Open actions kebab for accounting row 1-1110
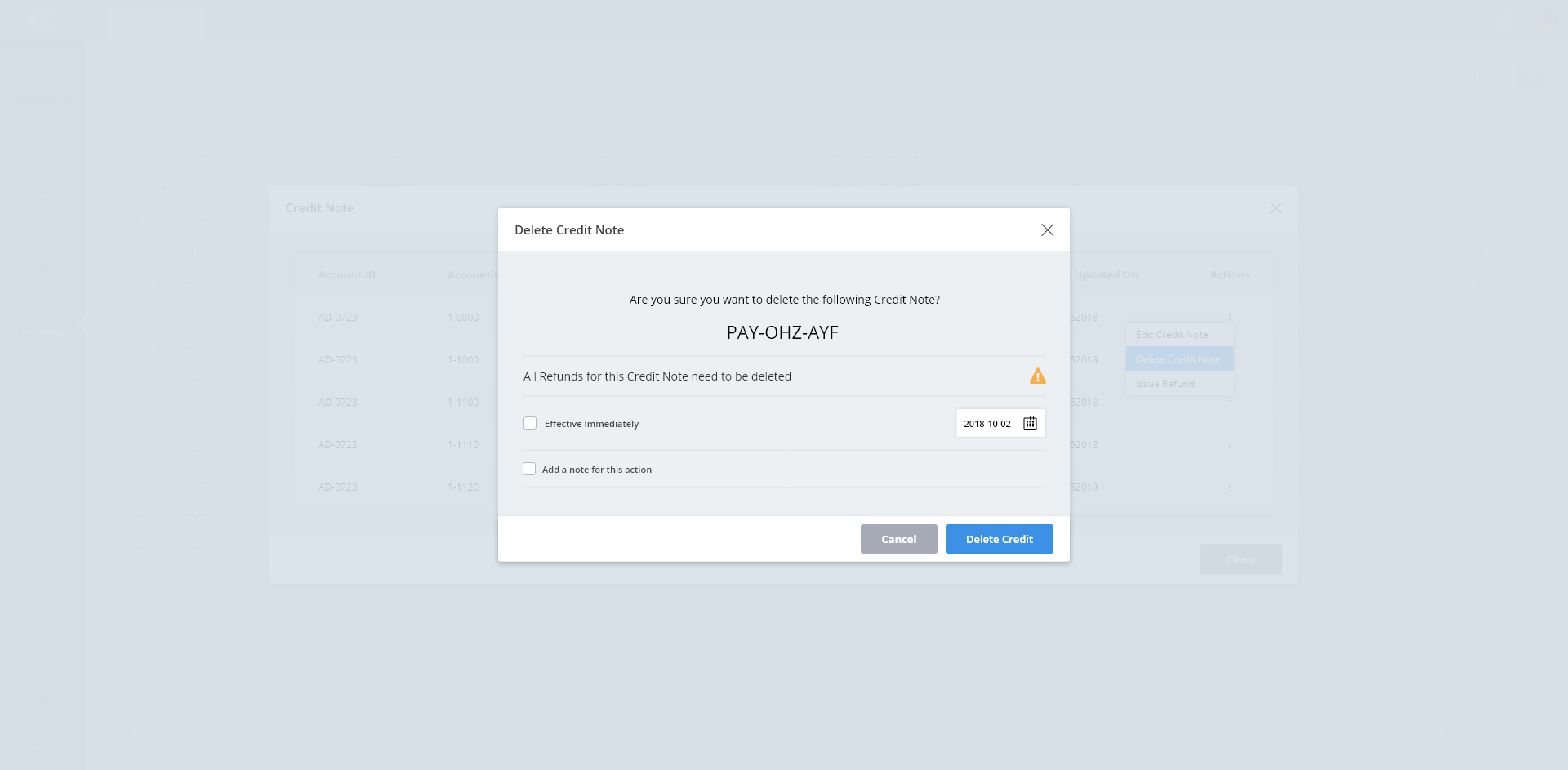 (1229, 445)
